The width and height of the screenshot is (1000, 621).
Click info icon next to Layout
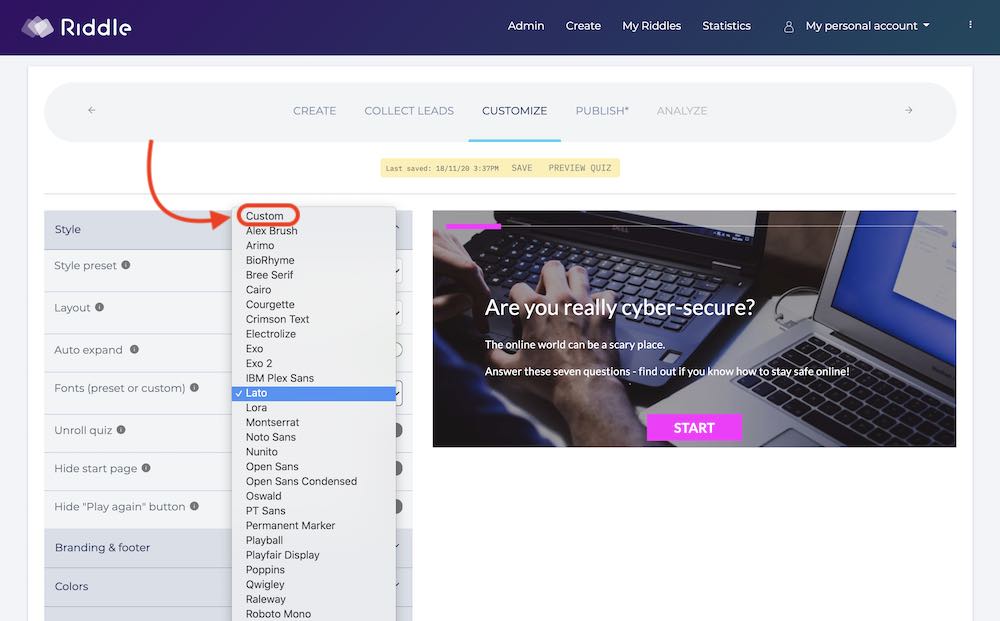coord(99,307)
